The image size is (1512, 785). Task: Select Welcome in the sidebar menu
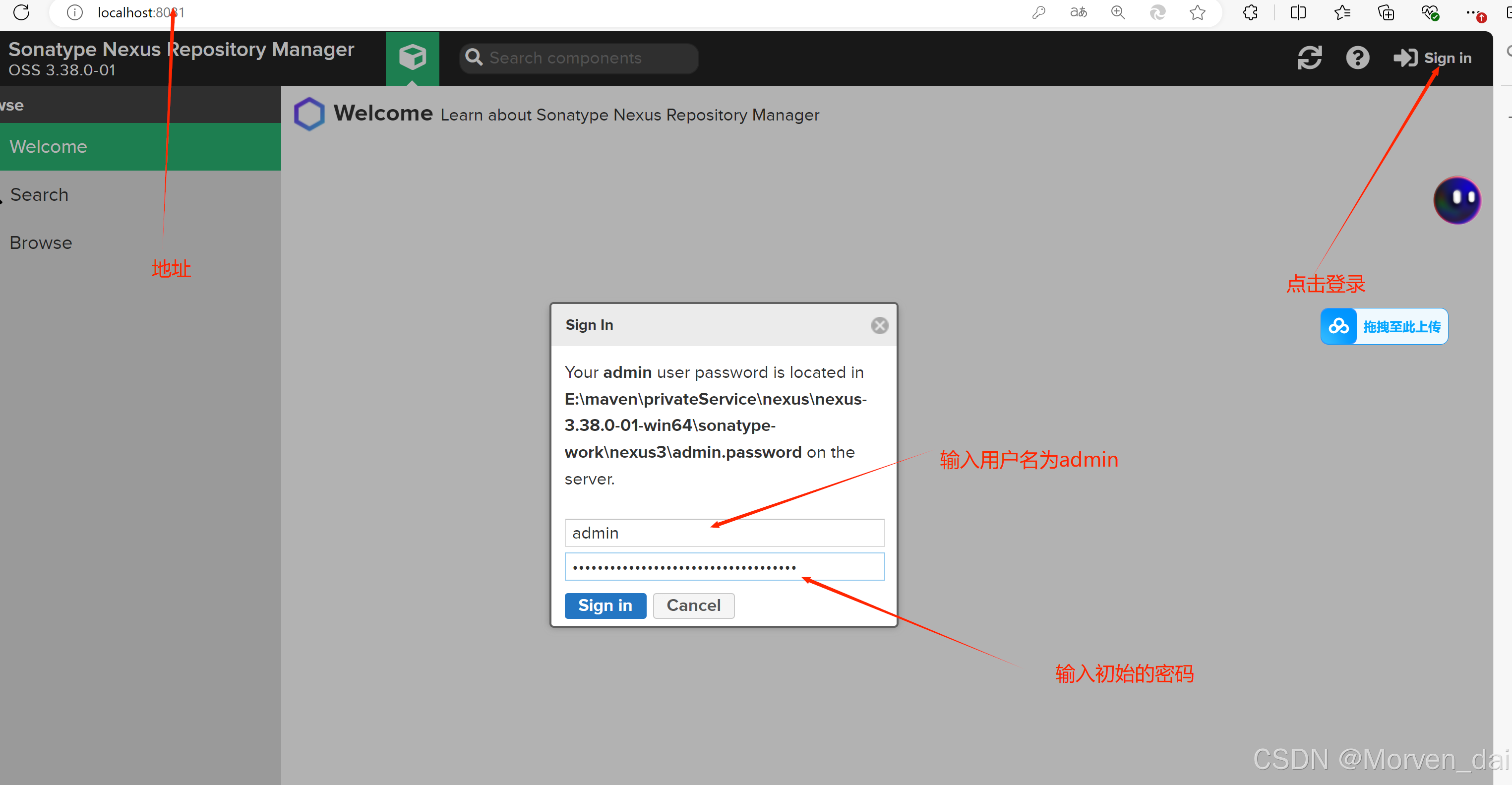pyautogui.click(x=48, y=147)
